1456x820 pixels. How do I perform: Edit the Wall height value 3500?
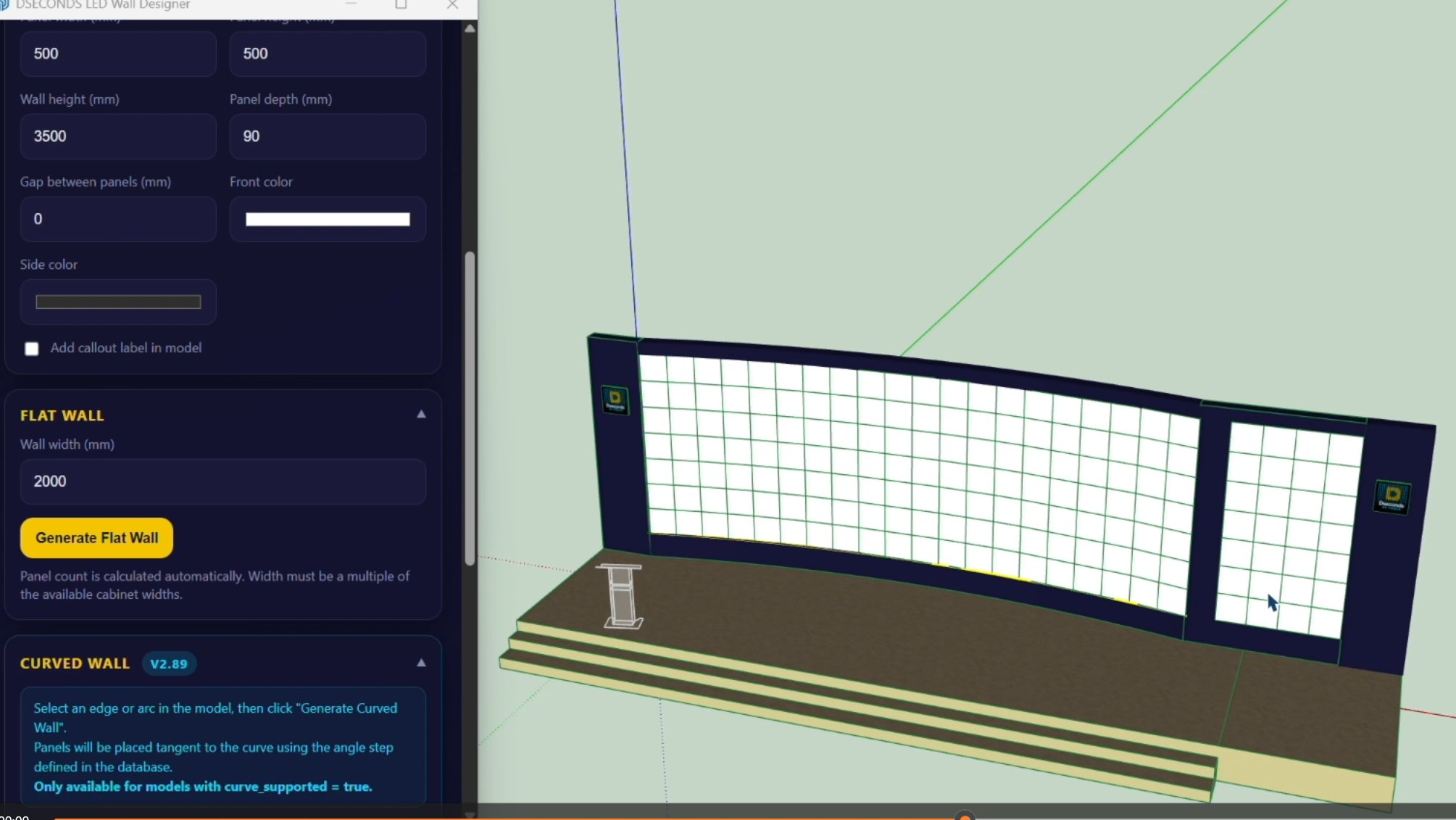click(x=118, y=136)
